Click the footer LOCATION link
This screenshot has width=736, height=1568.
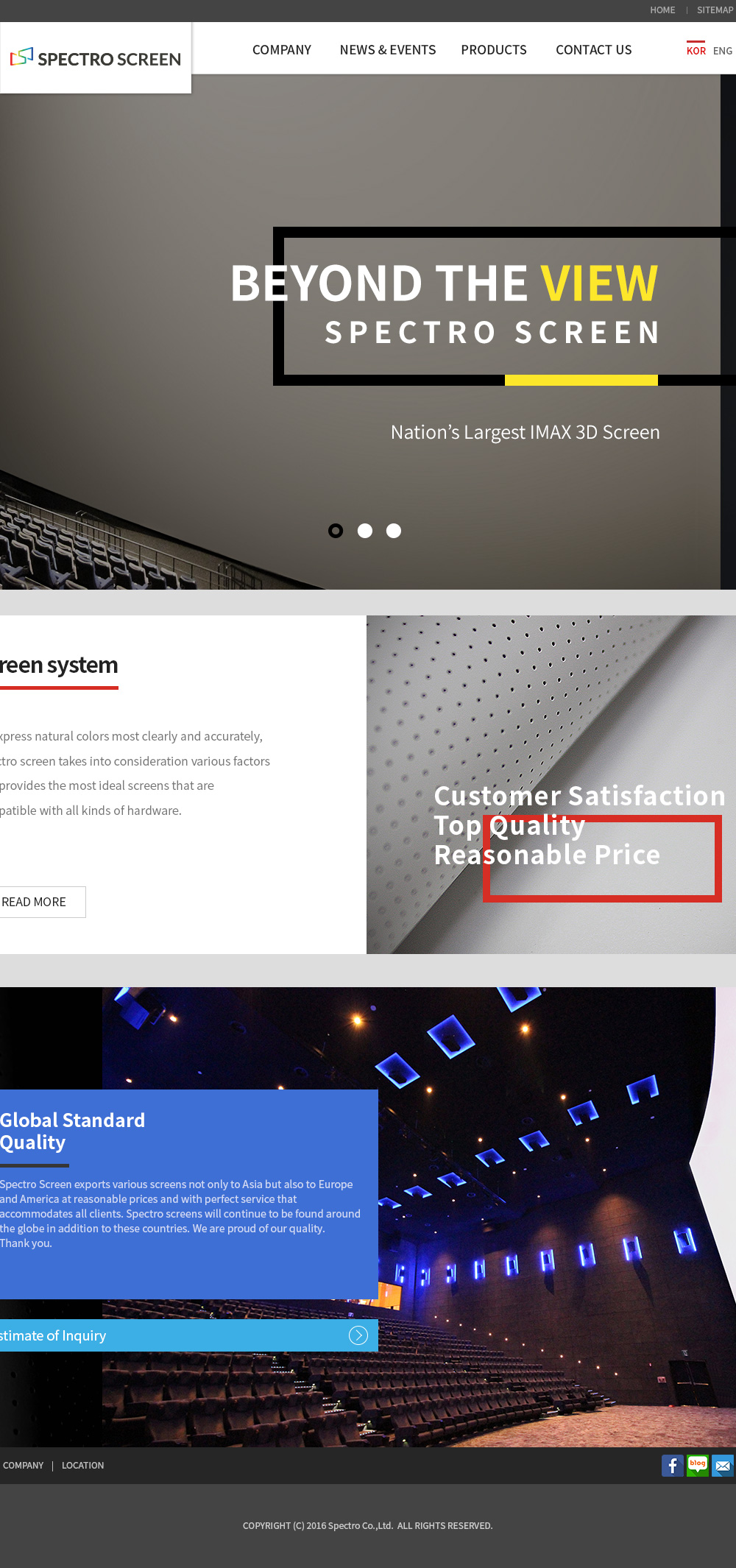83,1466
